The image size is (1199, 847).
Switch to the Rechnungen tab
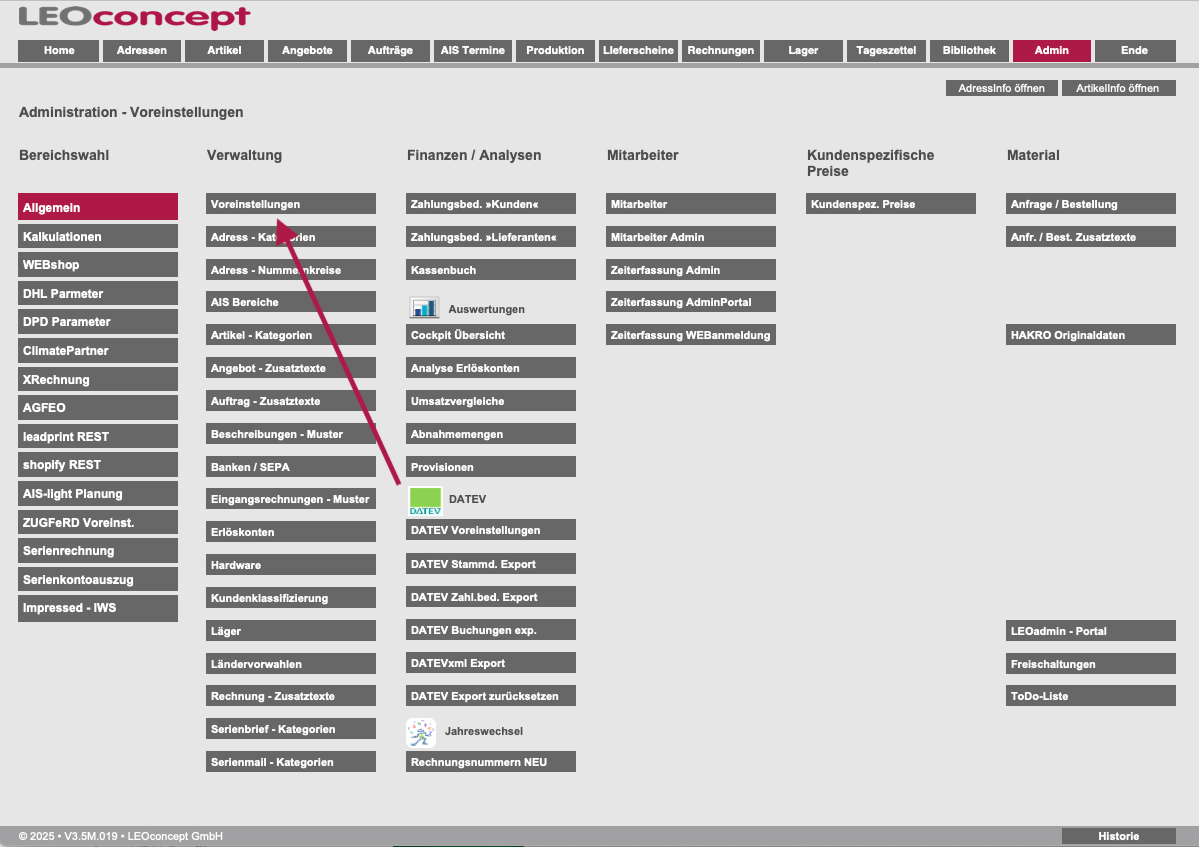click(720, 51)
